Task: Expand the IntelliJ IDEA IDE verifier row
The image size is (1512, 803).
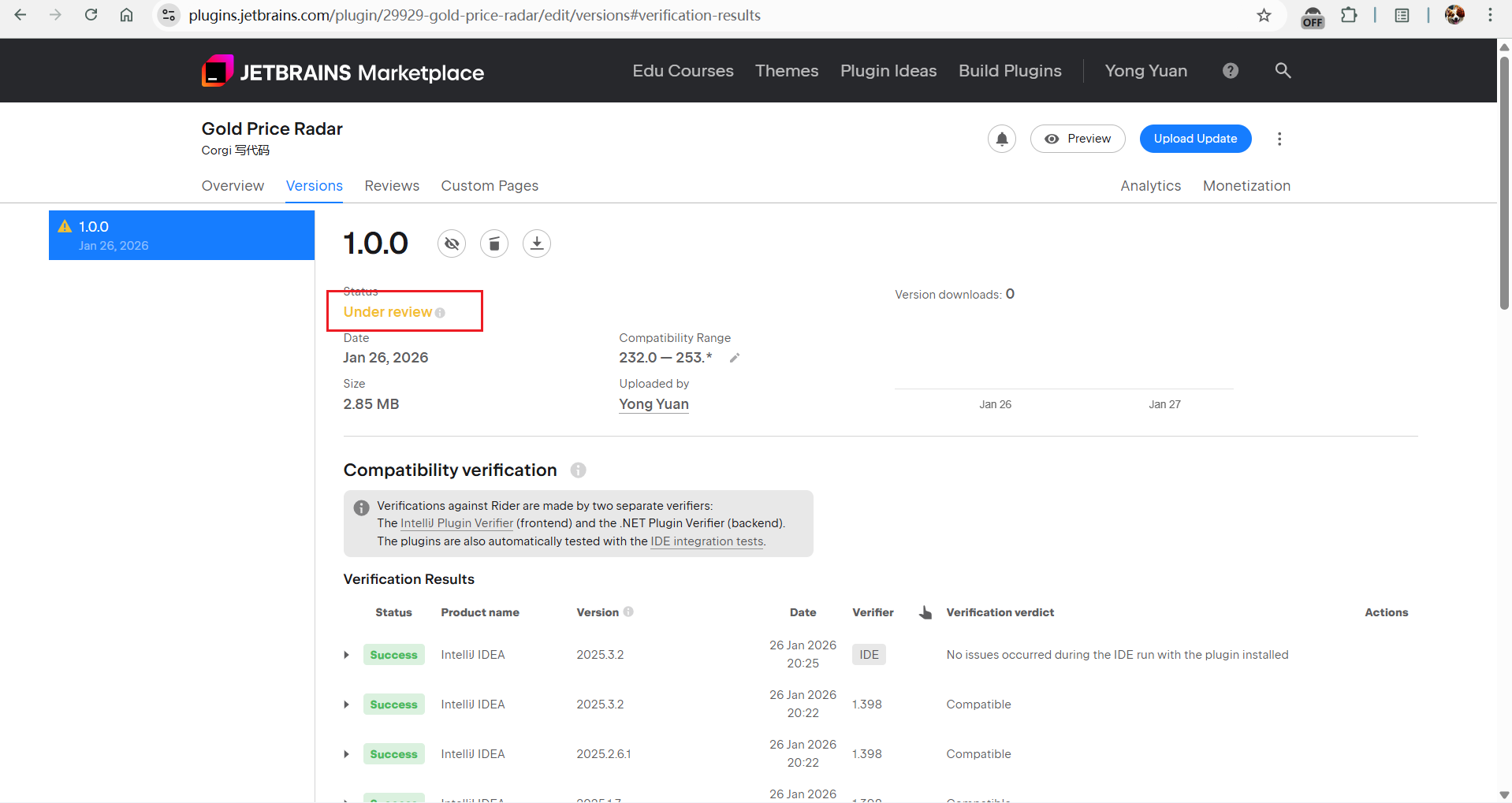Action: click(x=346, y=655)
